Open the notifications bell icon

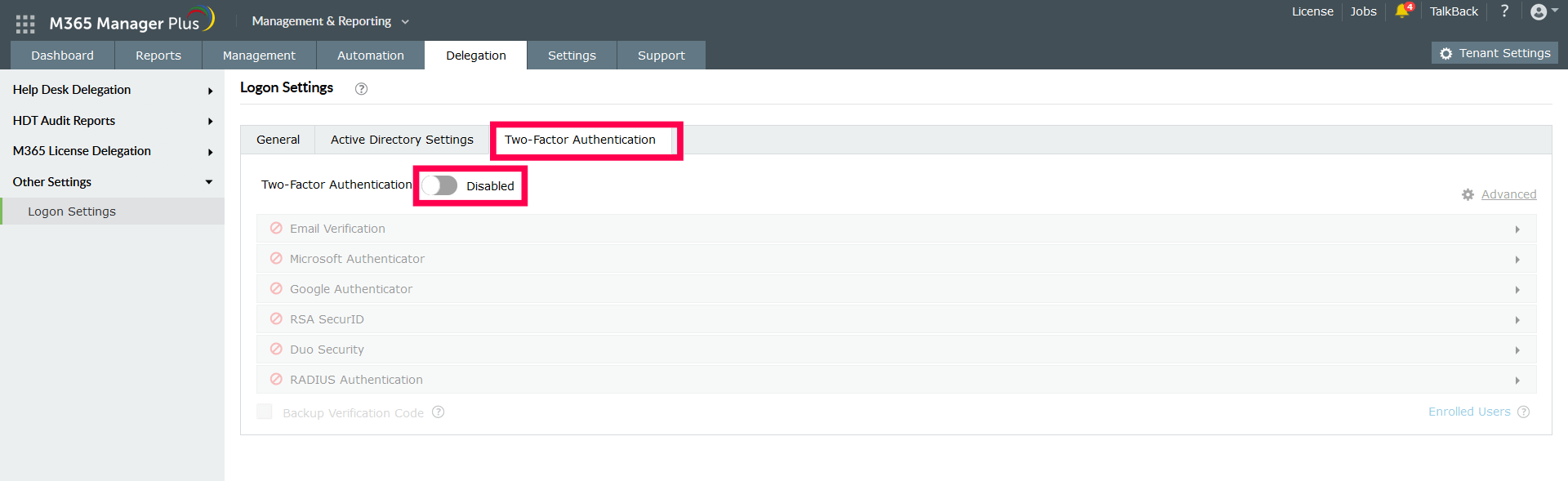[x=1402, y=11]
